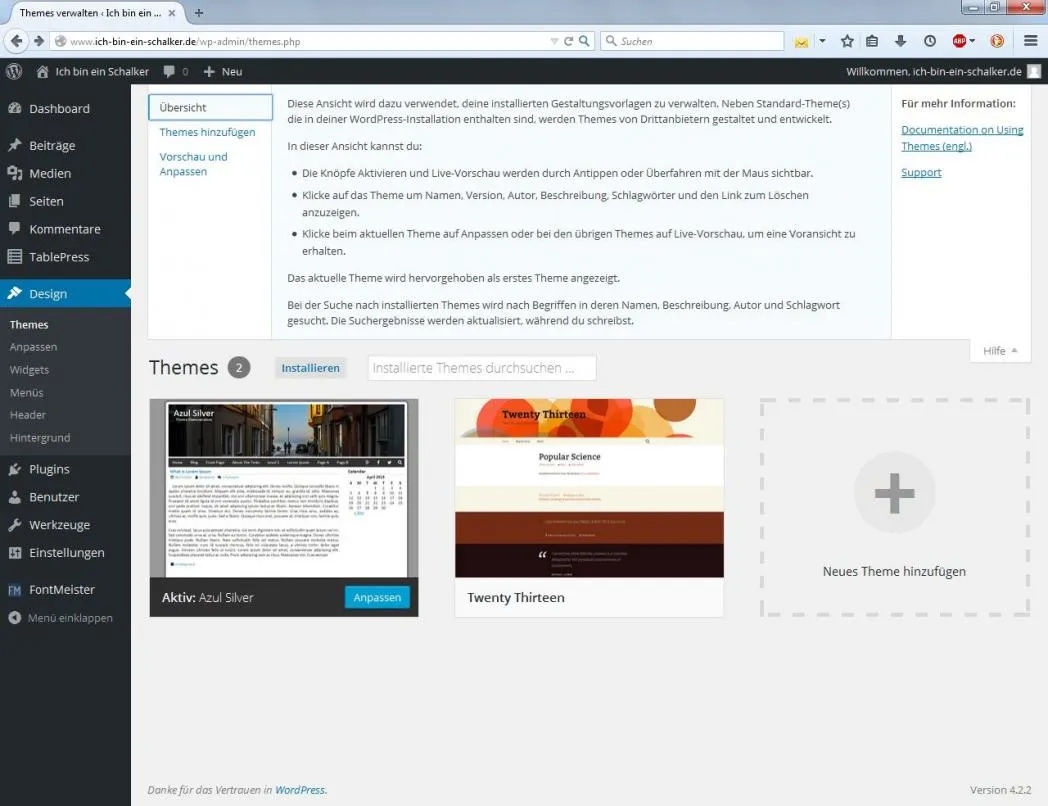Click the blue Anpassen button on Azul Silver
Image resolution: width=1048 pixels, height=806 pixels.
click(x=377, y=597)
